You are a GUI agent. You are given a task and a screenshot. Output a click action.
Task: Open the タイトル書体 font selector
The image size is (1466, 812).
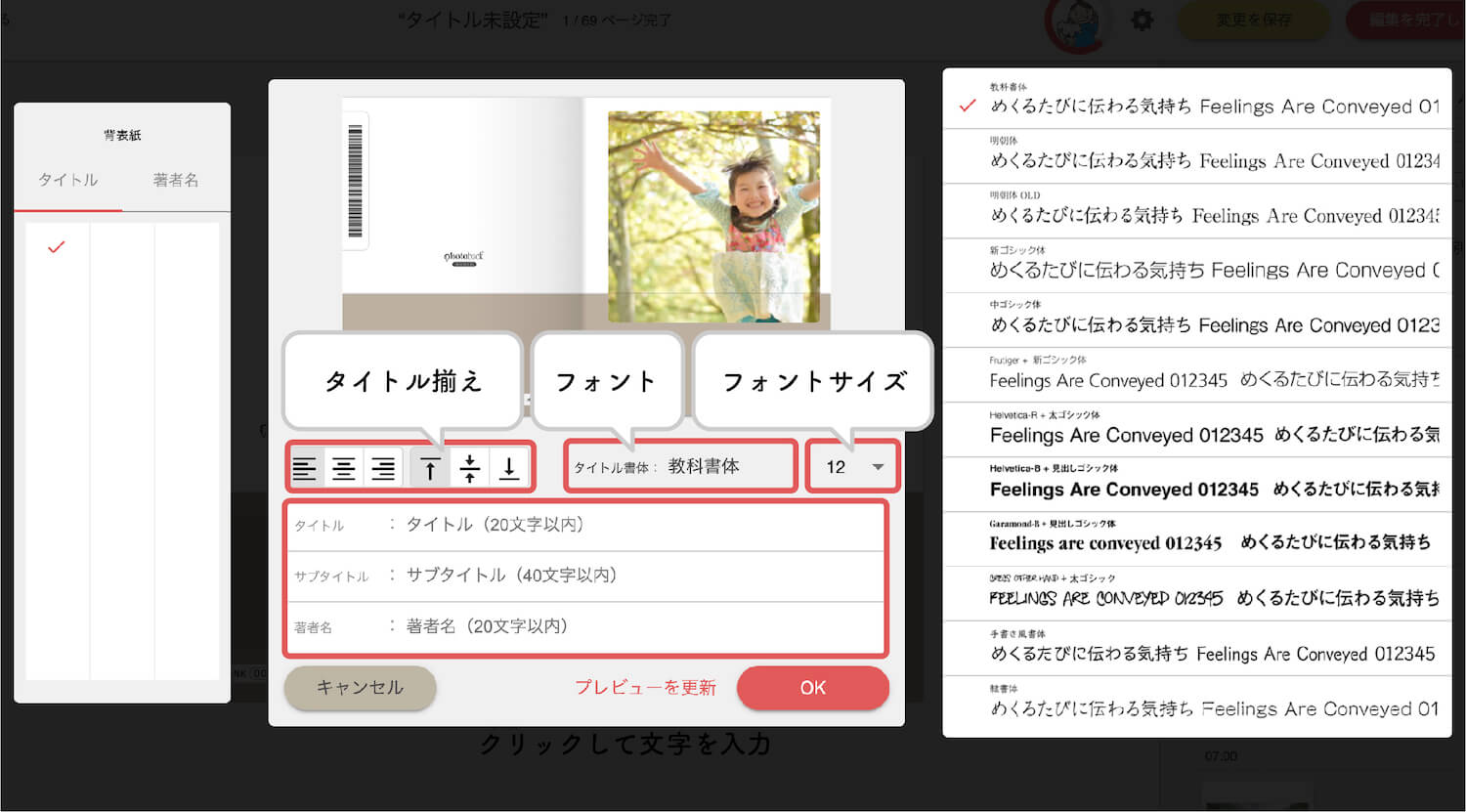coord(681,467)
